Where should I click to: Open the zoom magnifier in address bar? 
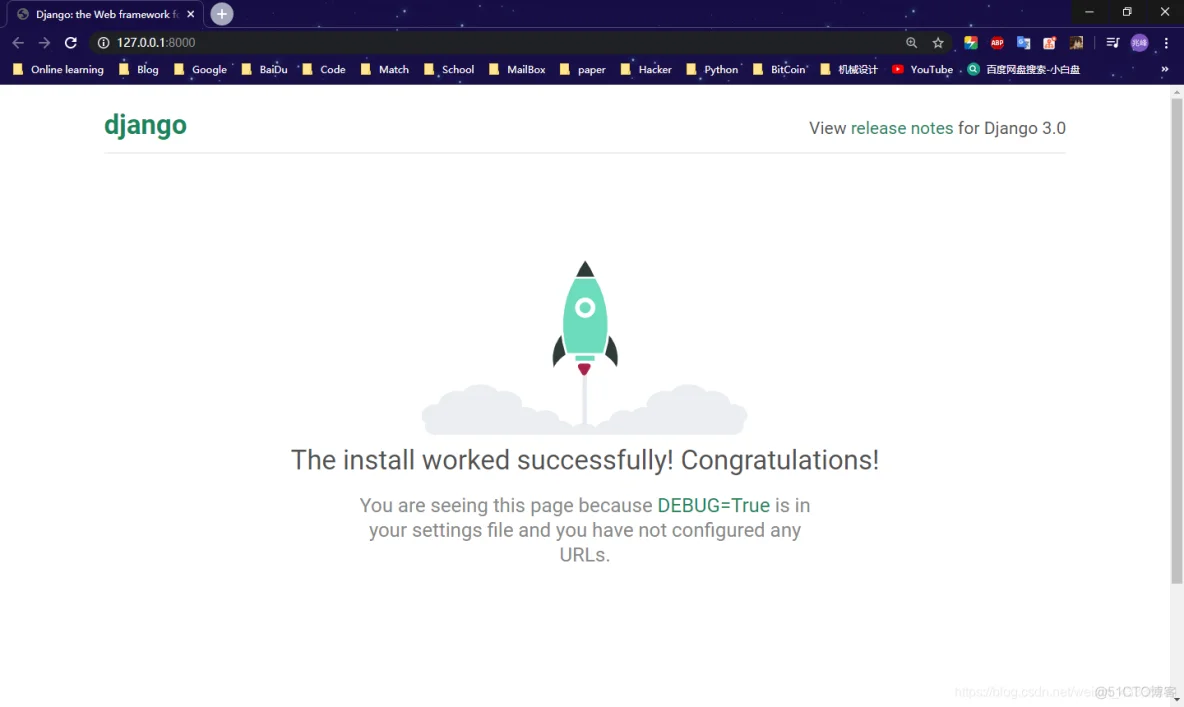pos(911,43)
